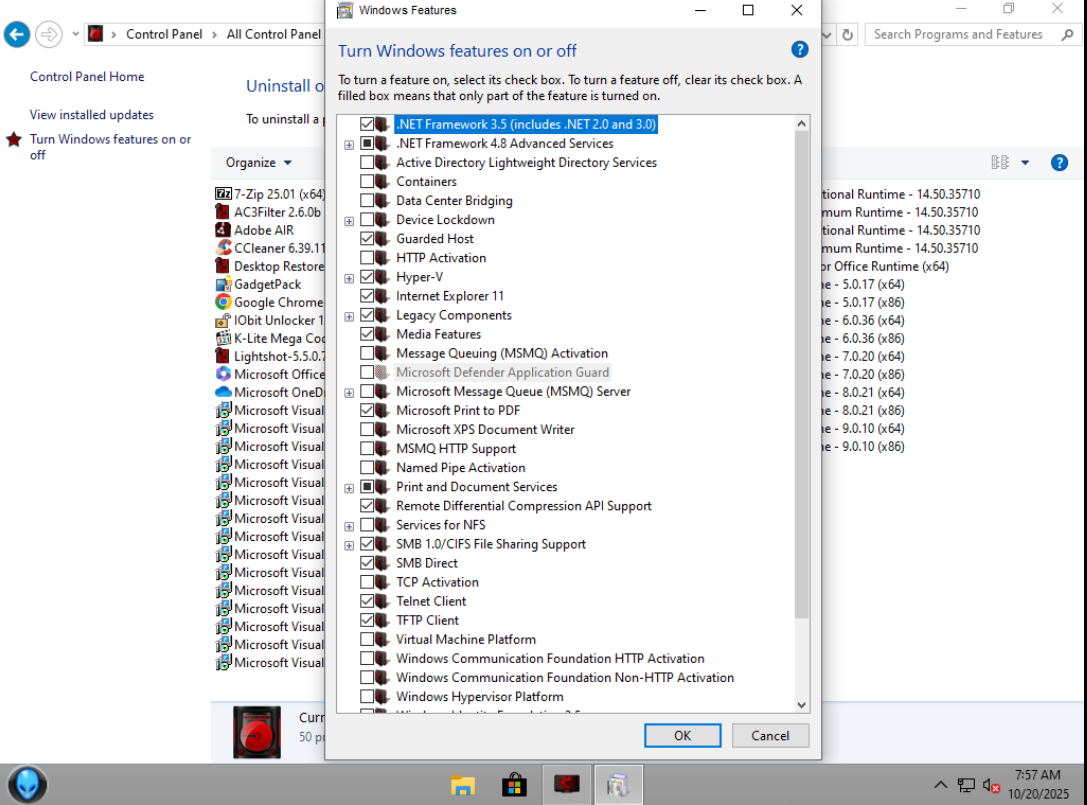Expand SMB 1.0/CIFS File Sharing Support
This screenshot has height=805, width=1087.
[349, 545]
